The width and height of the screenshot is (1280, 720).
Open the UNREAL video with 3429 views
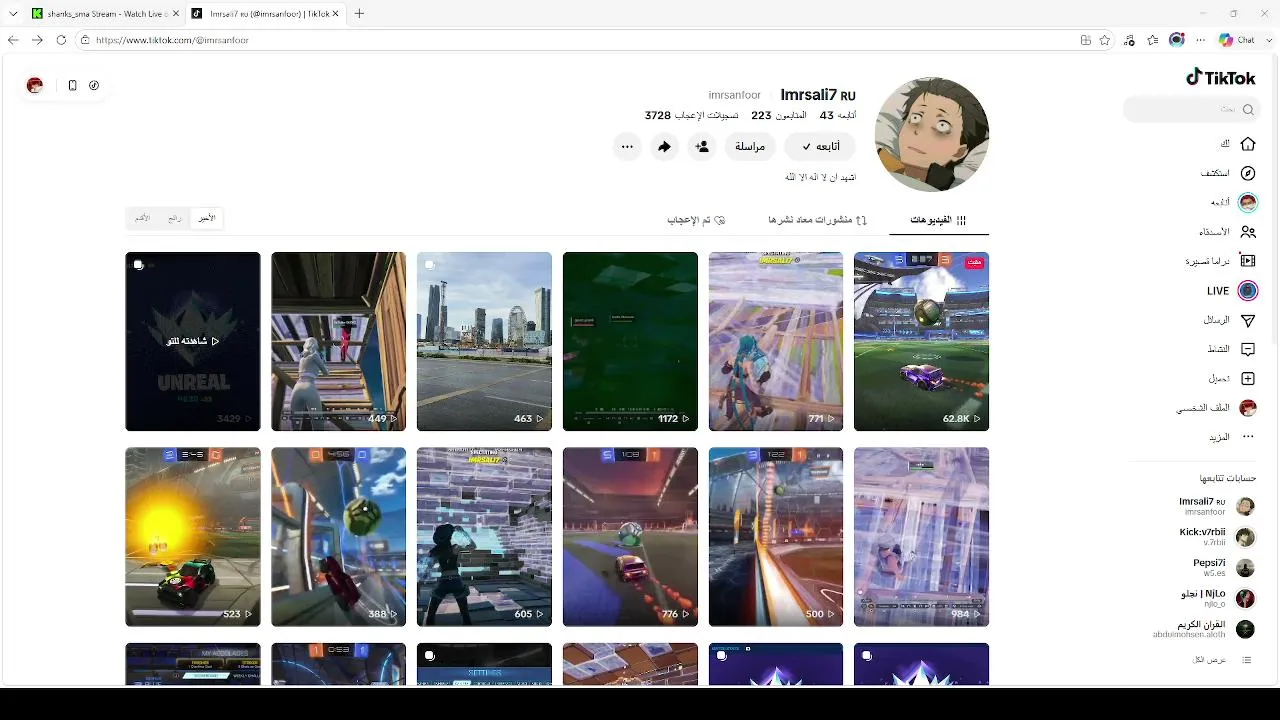(193, 342)
